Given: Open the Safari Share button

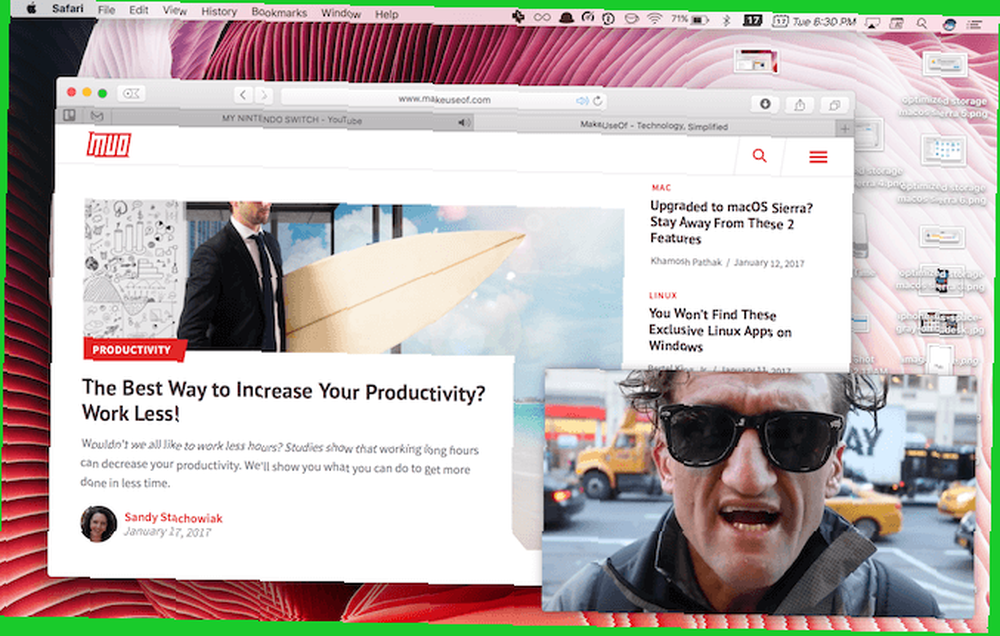Looking at the screenshot, I should pos(800,105).
